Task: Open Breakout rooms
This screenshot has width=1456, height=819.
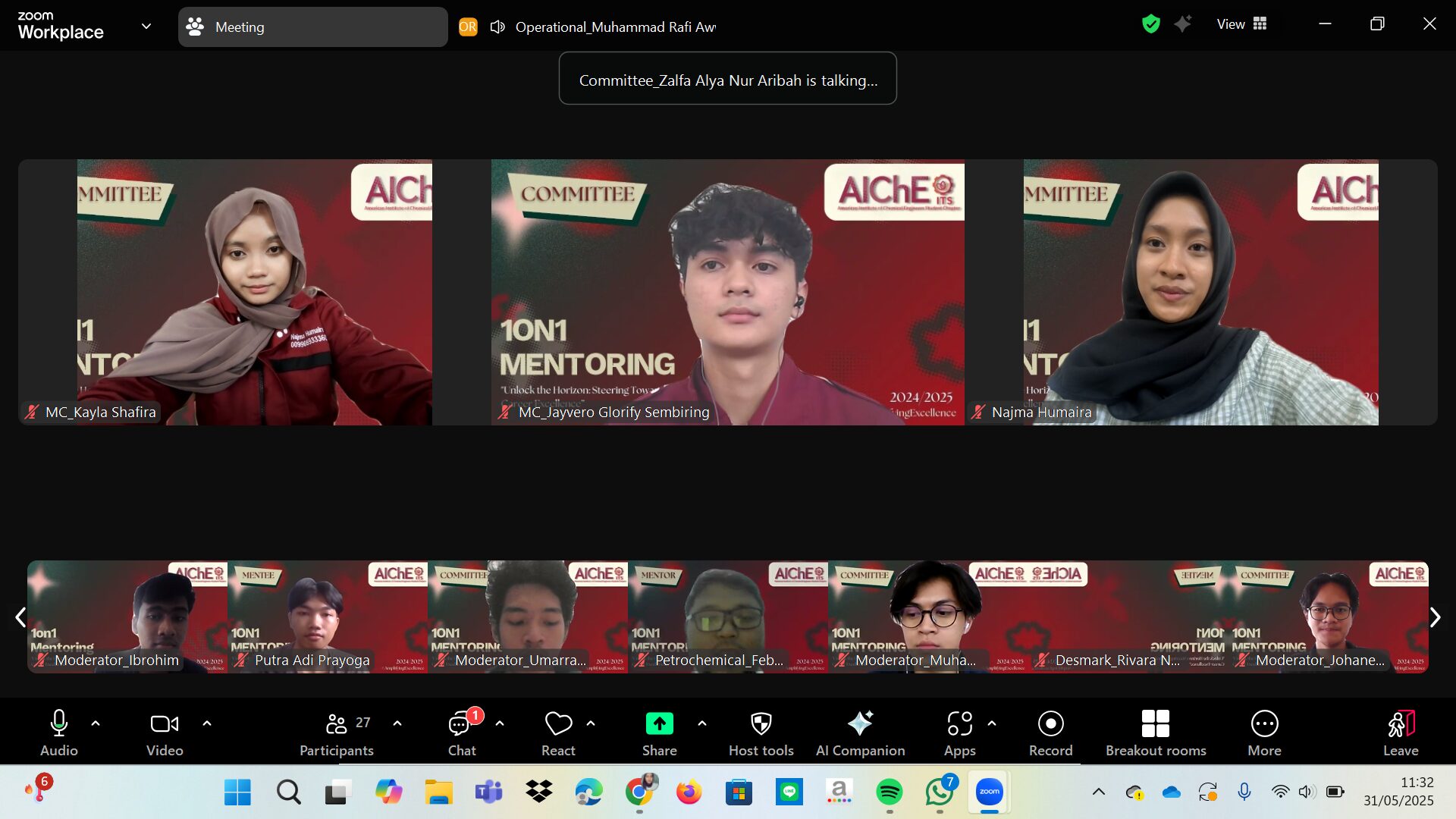Action: click(1155, 733)
